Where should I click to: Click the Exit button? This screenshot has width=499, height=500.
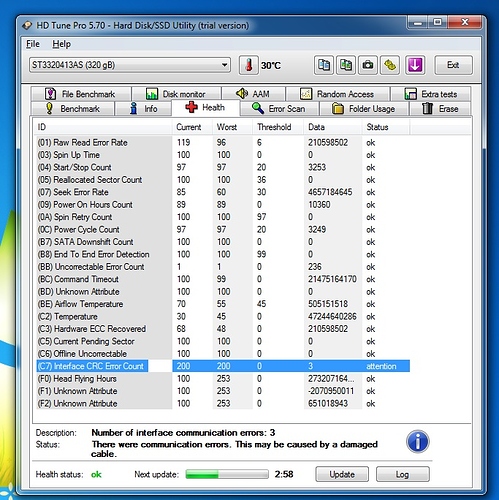coord(453,65)
